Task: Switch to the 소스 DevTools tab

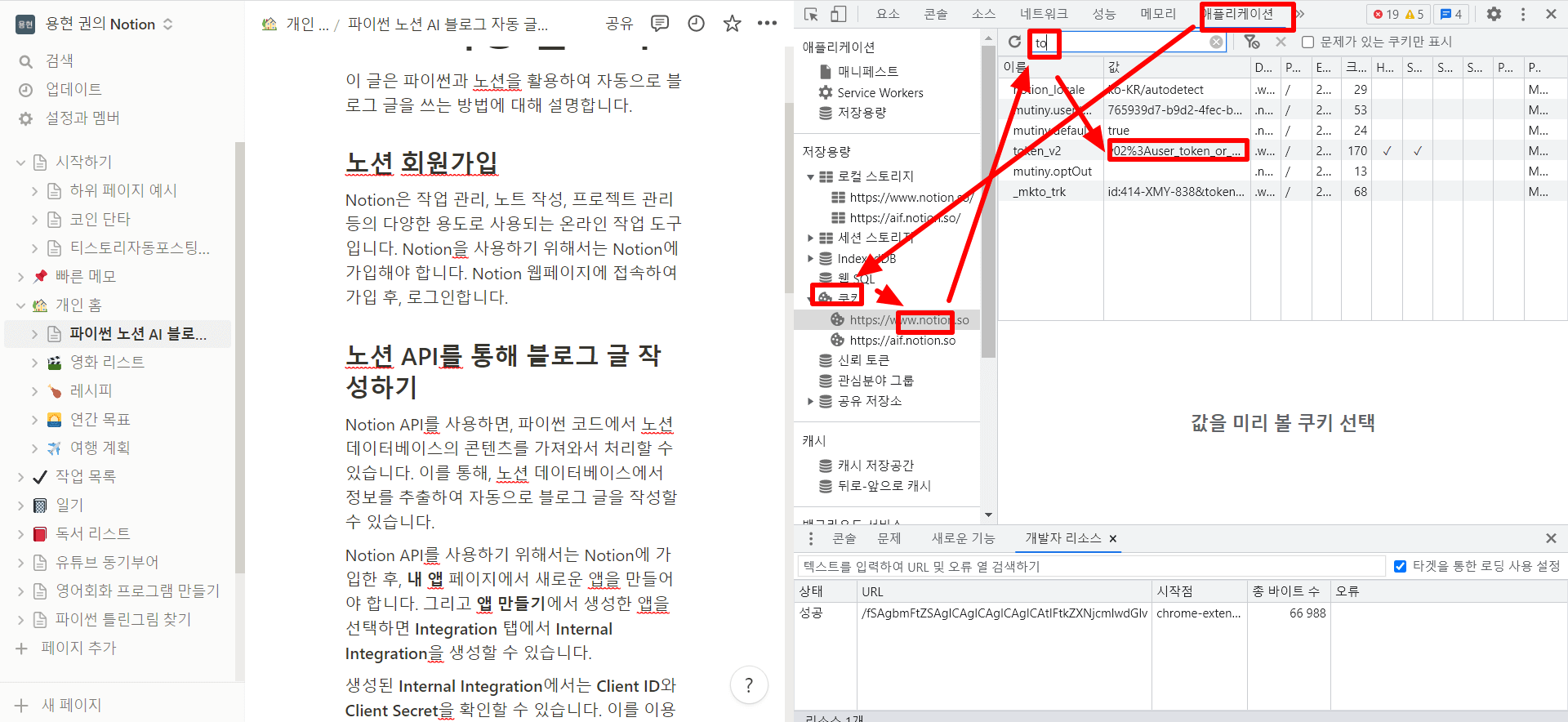Action: (983, 14)
